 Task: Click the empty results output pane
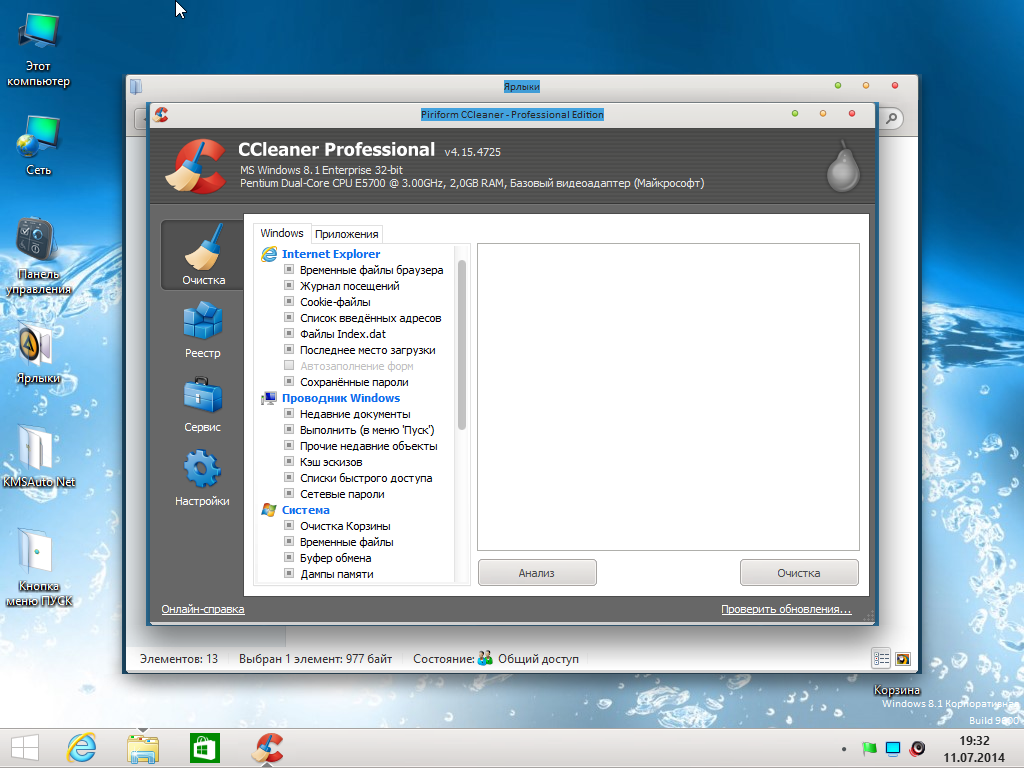668,397
